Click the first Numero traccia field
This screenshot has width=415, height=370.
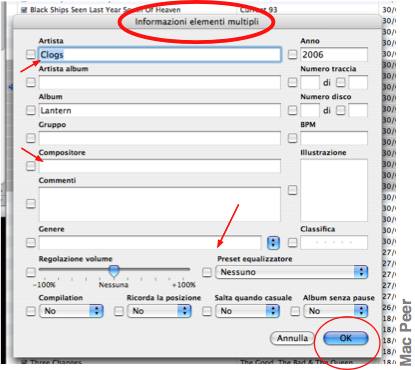point(310,82)
